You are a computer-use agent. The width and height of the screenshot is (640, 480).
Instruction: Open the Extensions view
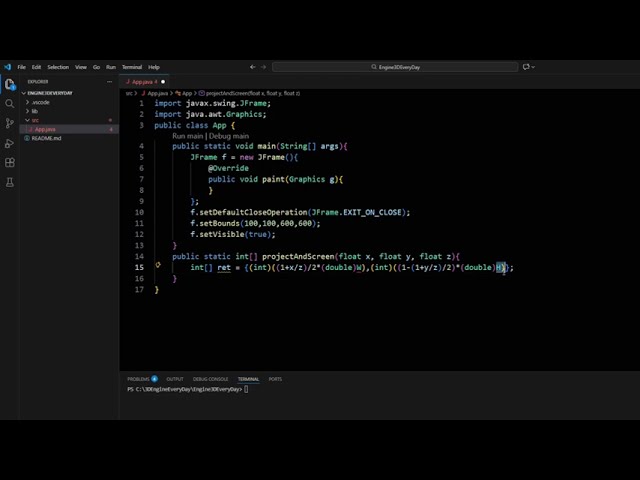10,162
